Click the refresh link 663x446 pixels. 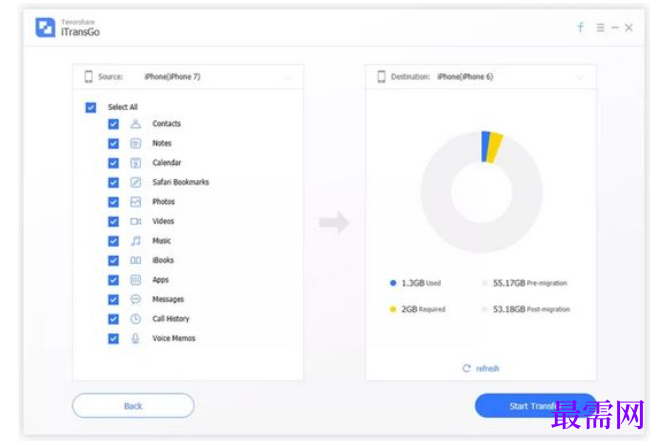point(488,369)
